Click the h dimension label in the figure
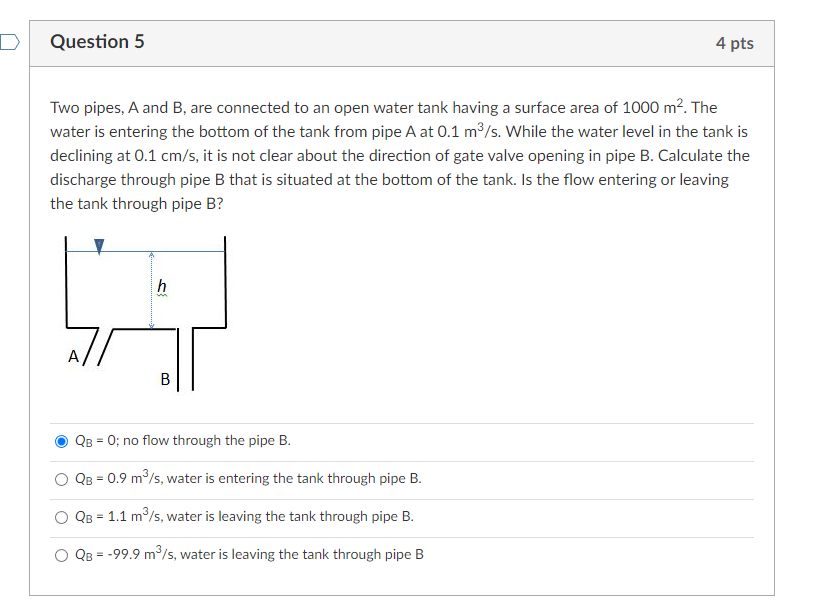The image size is (814, 612). tap(160, 284)
